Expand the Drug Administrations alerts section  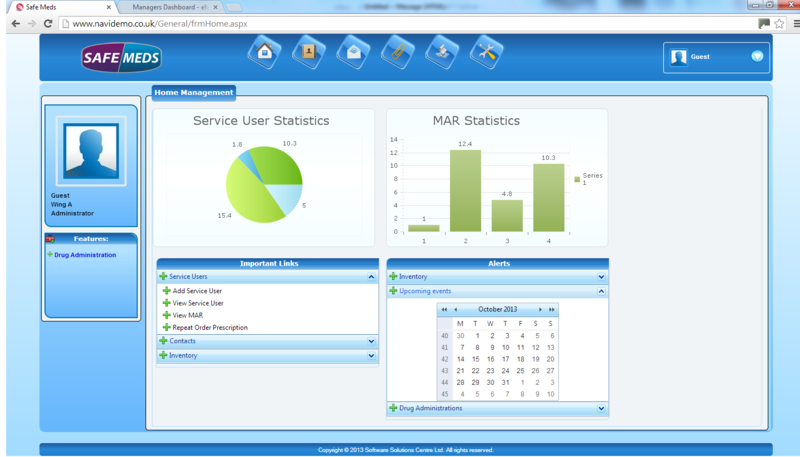coord(601,409)
